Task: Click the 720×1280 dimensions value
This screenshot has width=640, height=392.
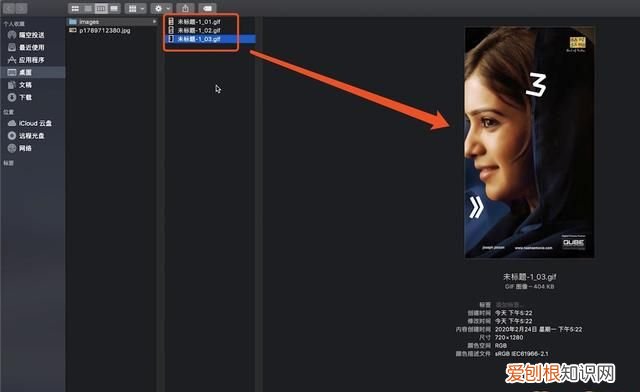Action: pos(509,337)
